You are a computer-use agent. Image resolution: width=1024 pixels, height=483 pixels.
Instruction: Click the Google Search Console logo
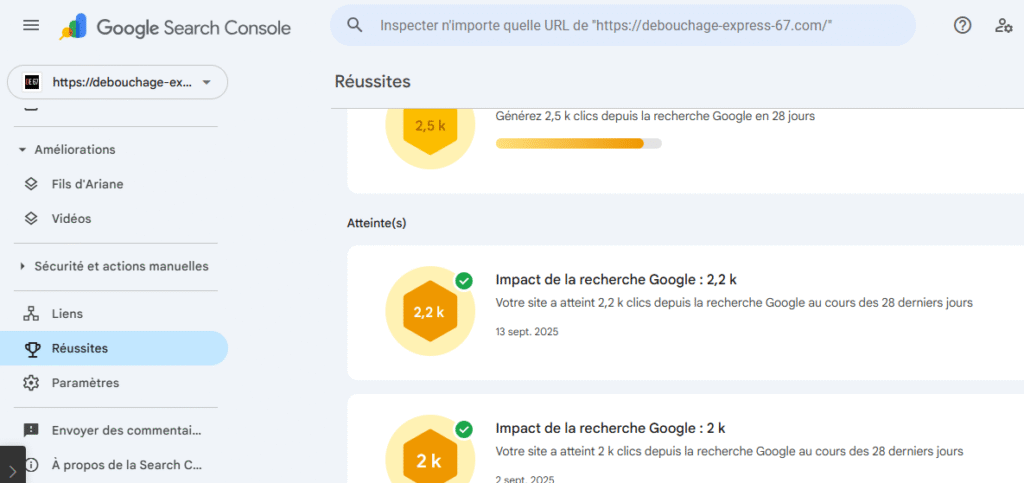coord(175,27)
